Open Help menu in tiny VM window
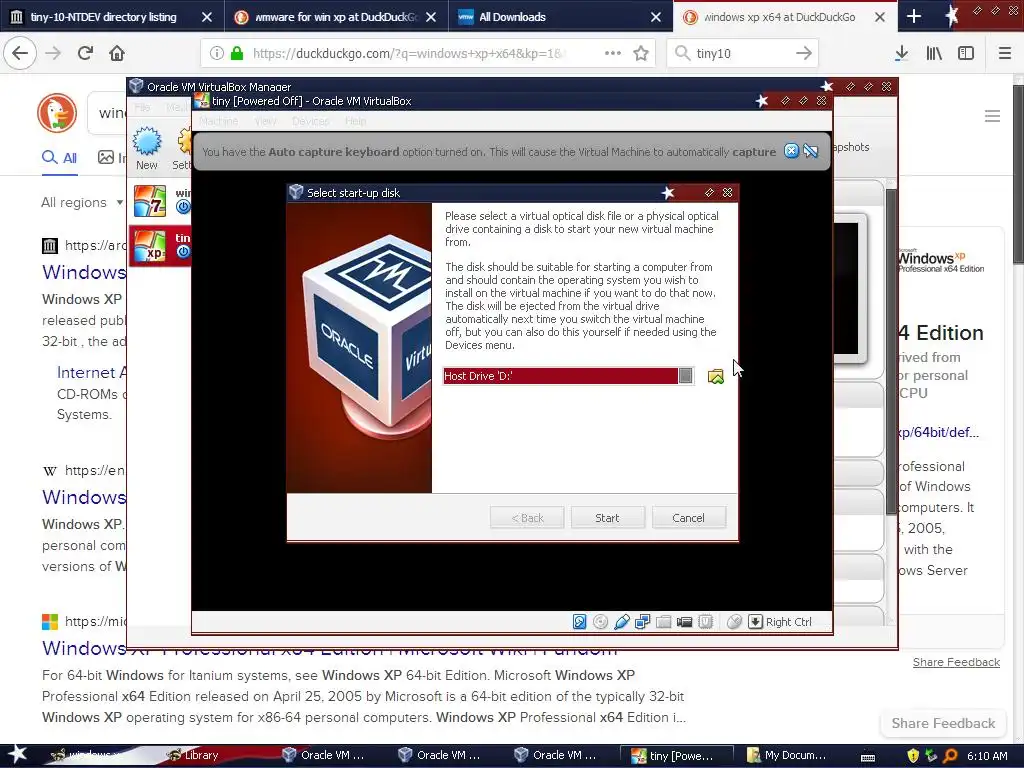Image resolution: width=1024 pixels, height=768 pixels. click(x=356, y=121)
